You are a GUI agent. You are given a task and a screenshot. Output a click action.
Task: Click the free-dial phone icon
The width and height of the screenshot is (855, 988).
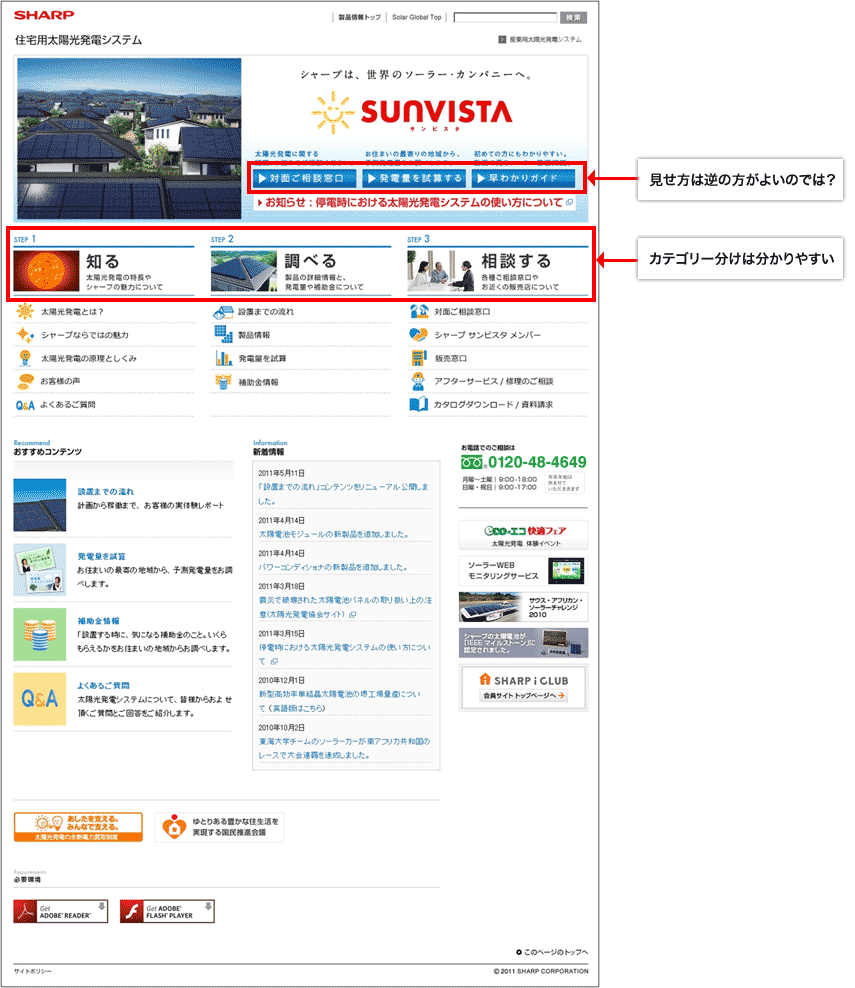472,462
